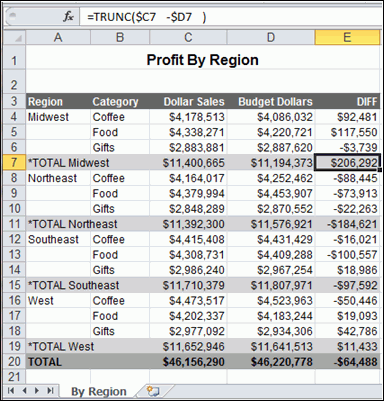This screenshot has width=384, height=401.
Task: Click the DIFF header cell
Action: tap(347, 101)
